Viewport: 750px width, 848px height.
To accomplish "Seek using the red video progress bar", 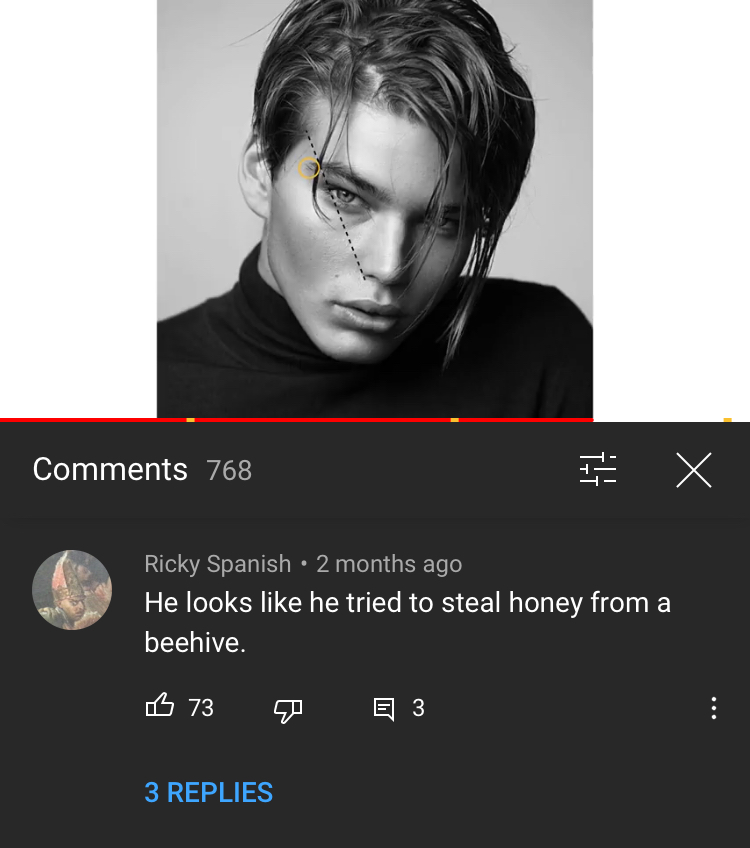I will pyautogui.click(x=375, y=420).
